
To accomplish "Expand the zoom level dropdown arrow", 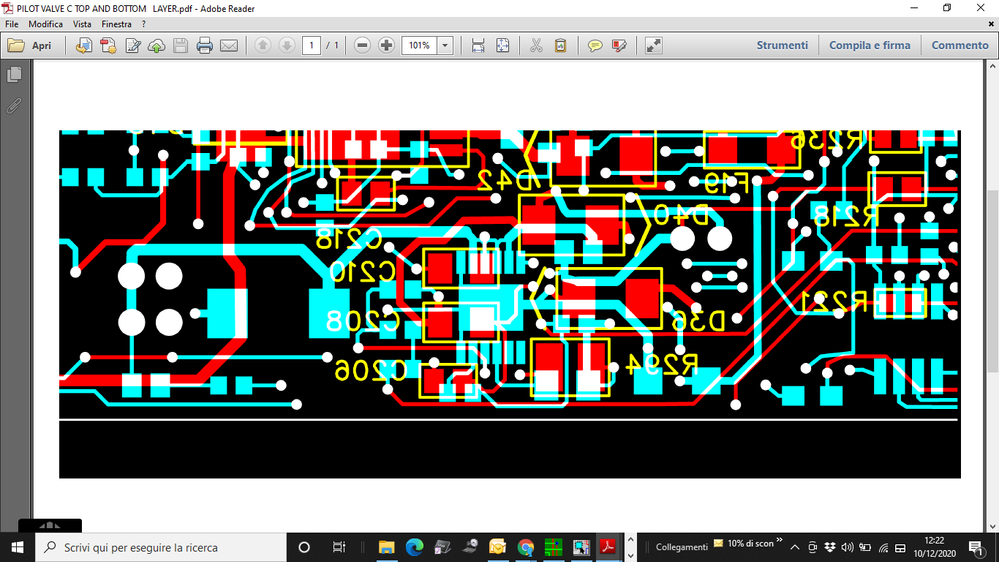I will point(445,45).
